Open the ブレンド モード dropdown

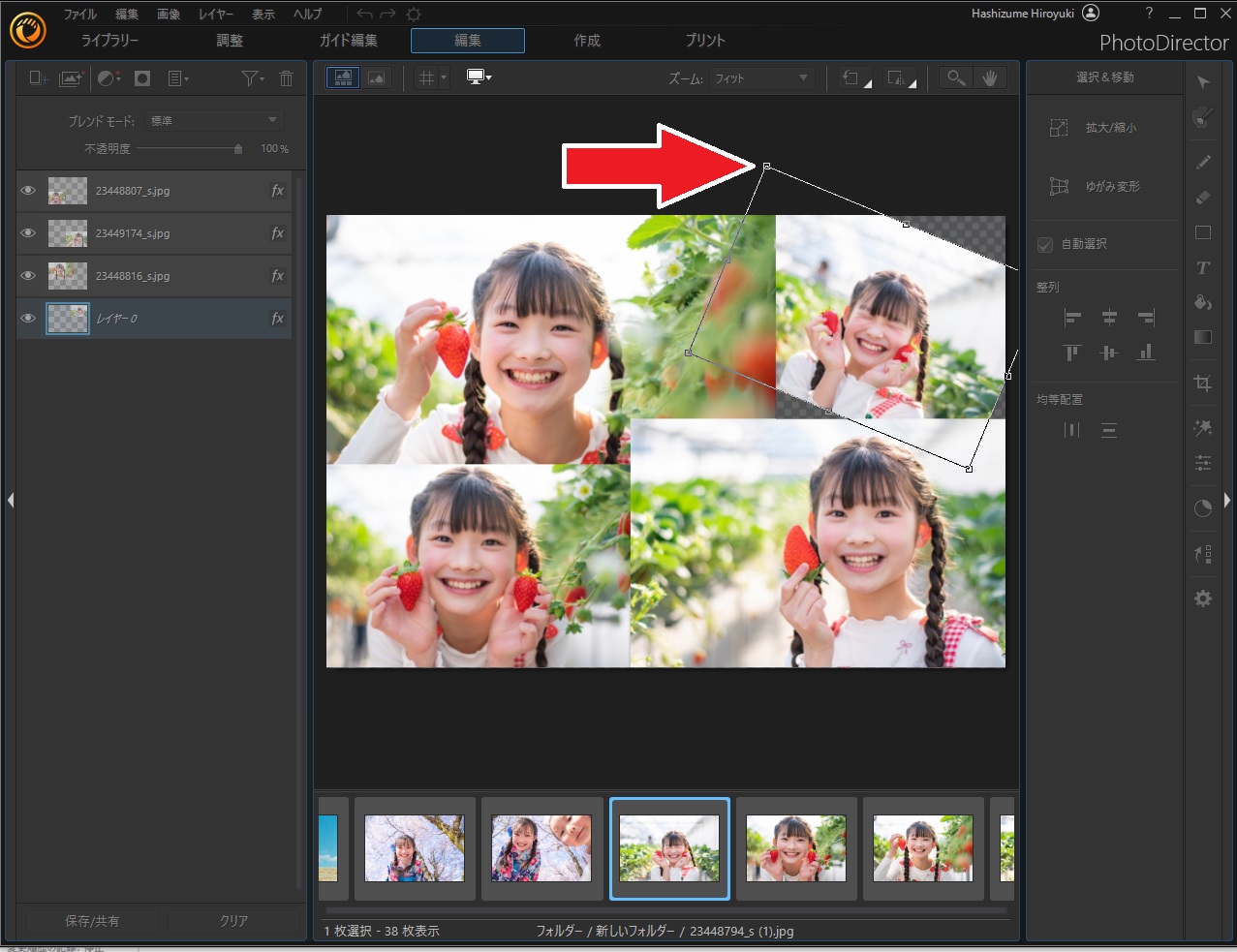[x=213, y=121]
